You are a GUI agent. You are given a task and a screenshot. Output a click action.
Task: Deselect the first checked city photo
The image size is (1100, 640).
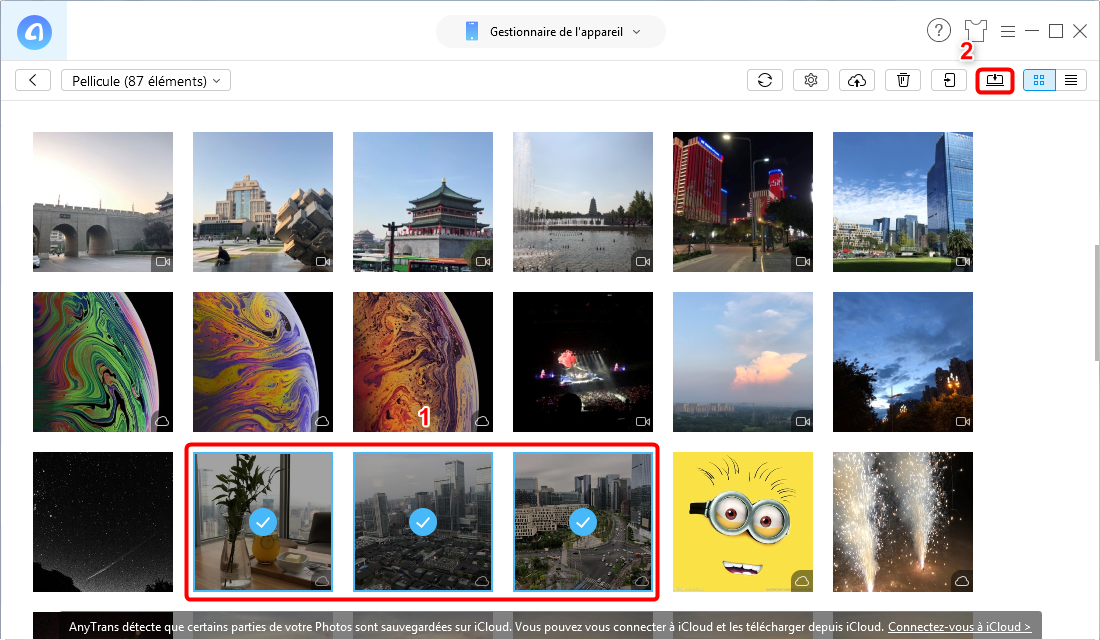[x=262, y=521]
